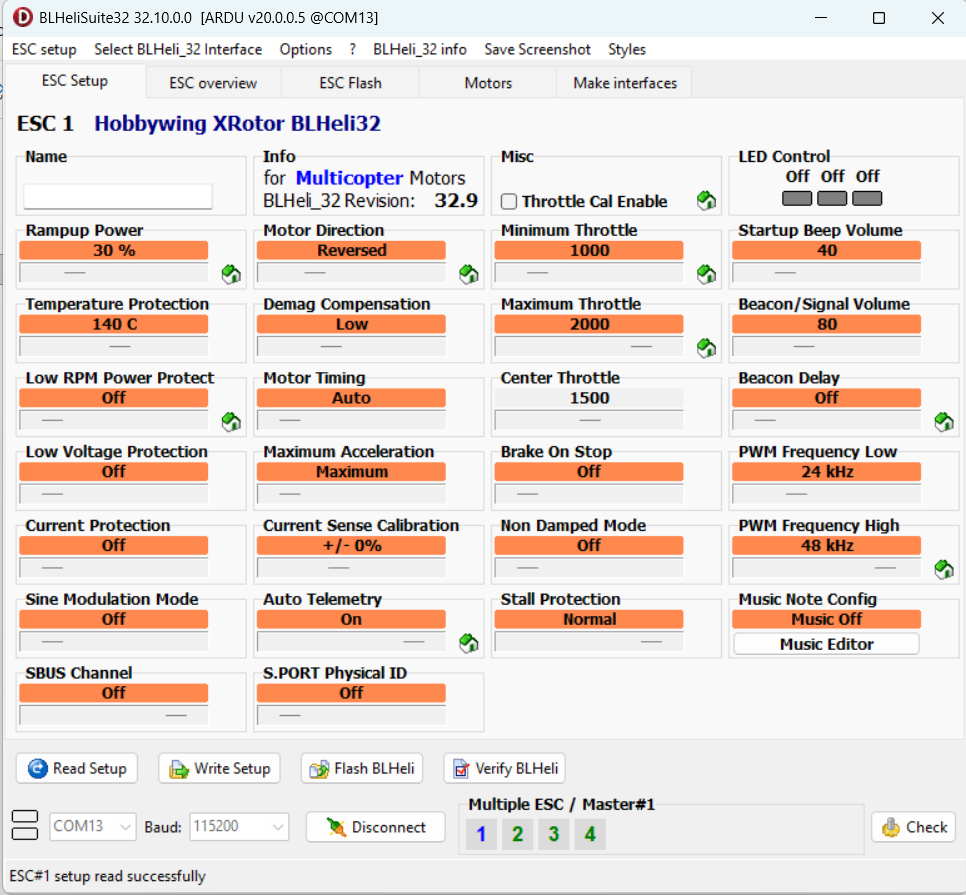Image resolution: width=966 pixels, height=895 pixels.
Task: Open the Select BLHeli_32 Interface menu
Action: (x=178, y=49)
